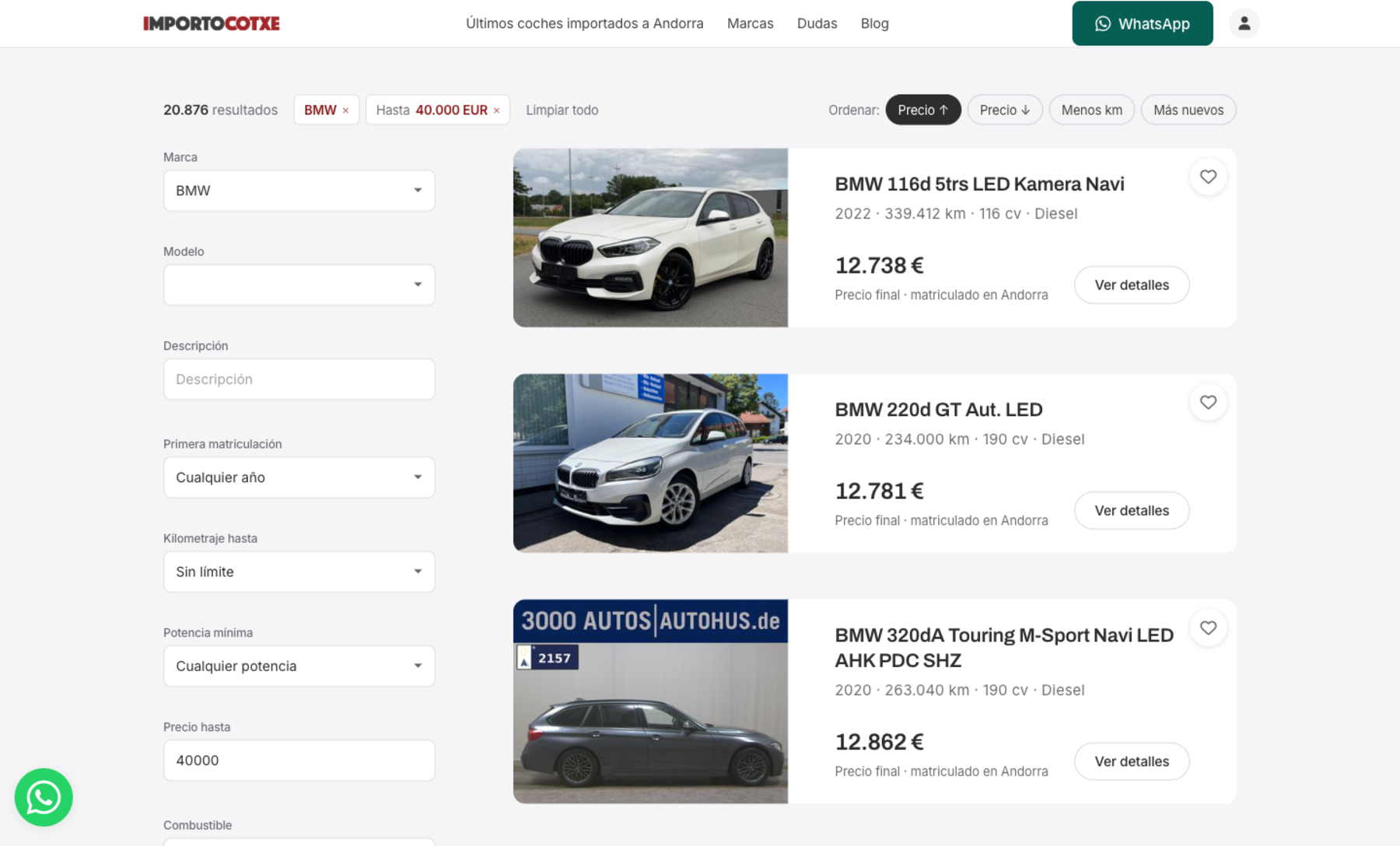Open the white BMW 116d photo

coord(650,238)
